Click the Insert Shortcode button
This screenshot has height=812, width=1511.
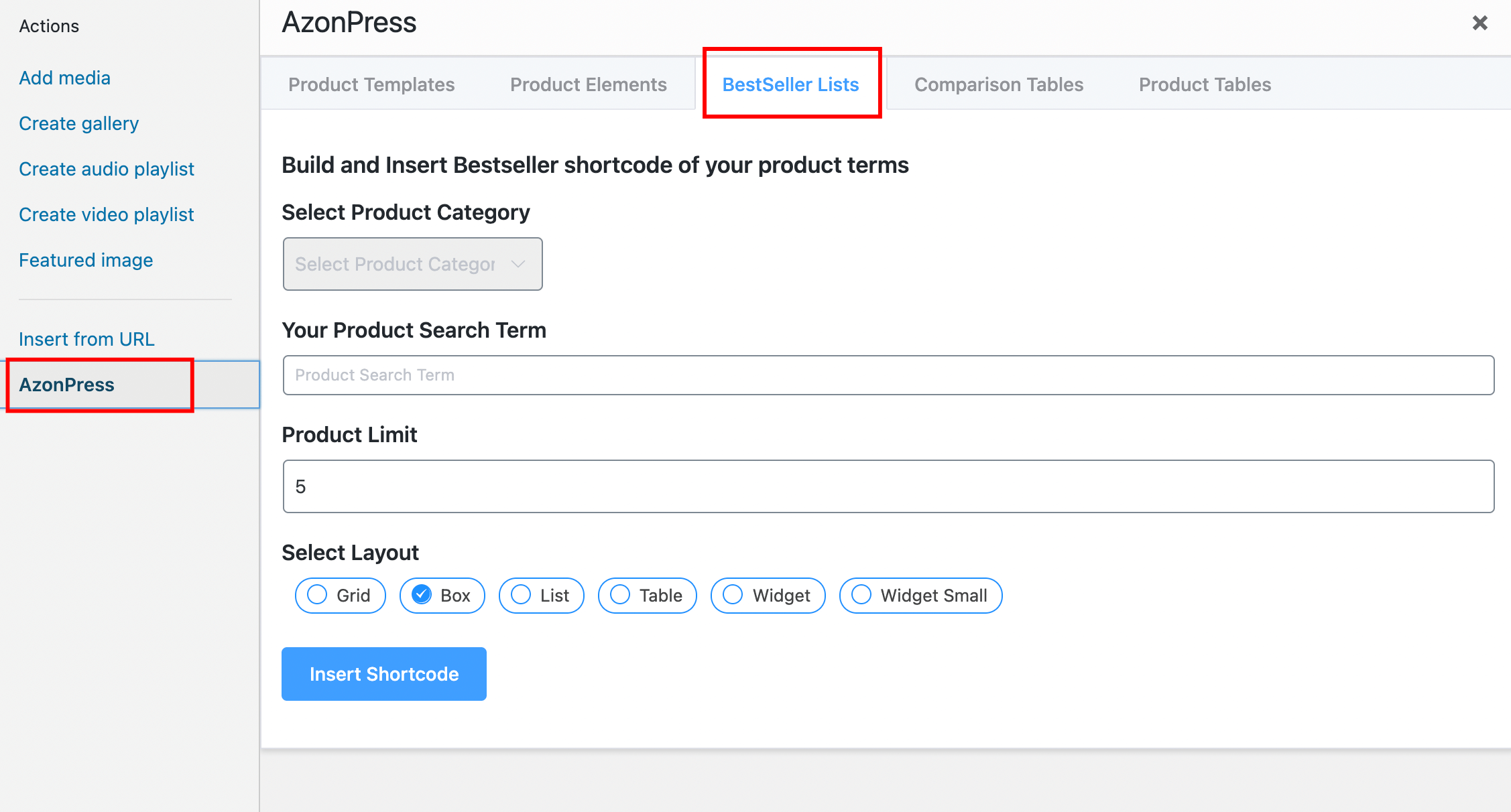(385, 674)
